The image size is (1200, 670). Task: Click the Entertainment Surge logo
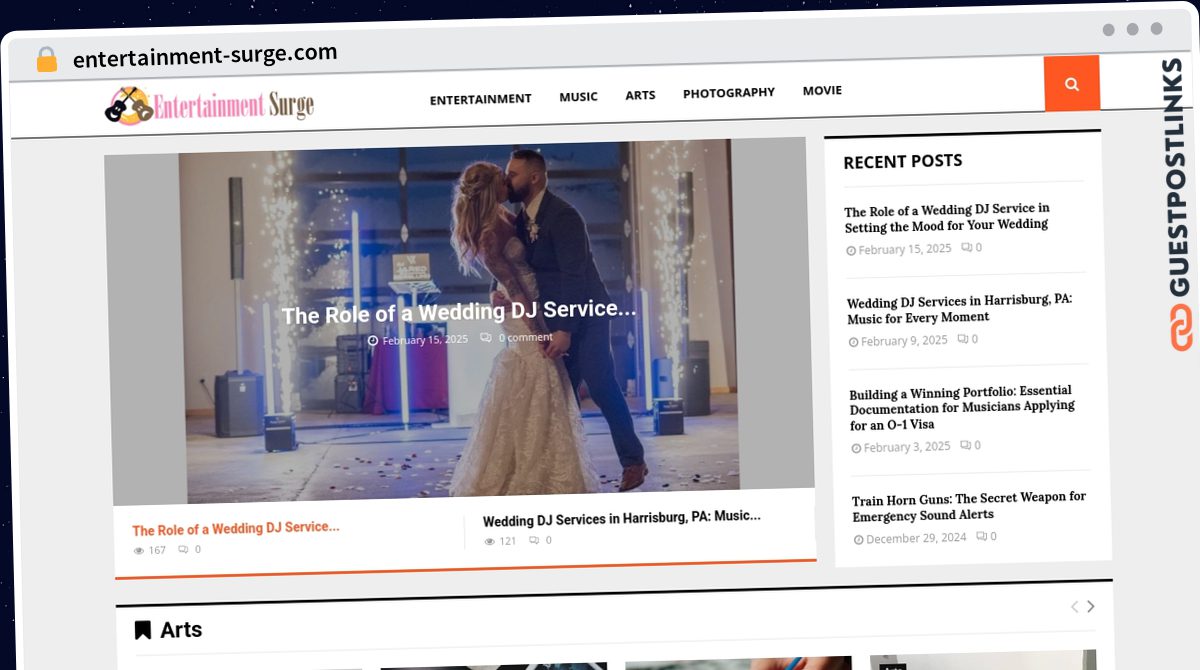point(209,104)
